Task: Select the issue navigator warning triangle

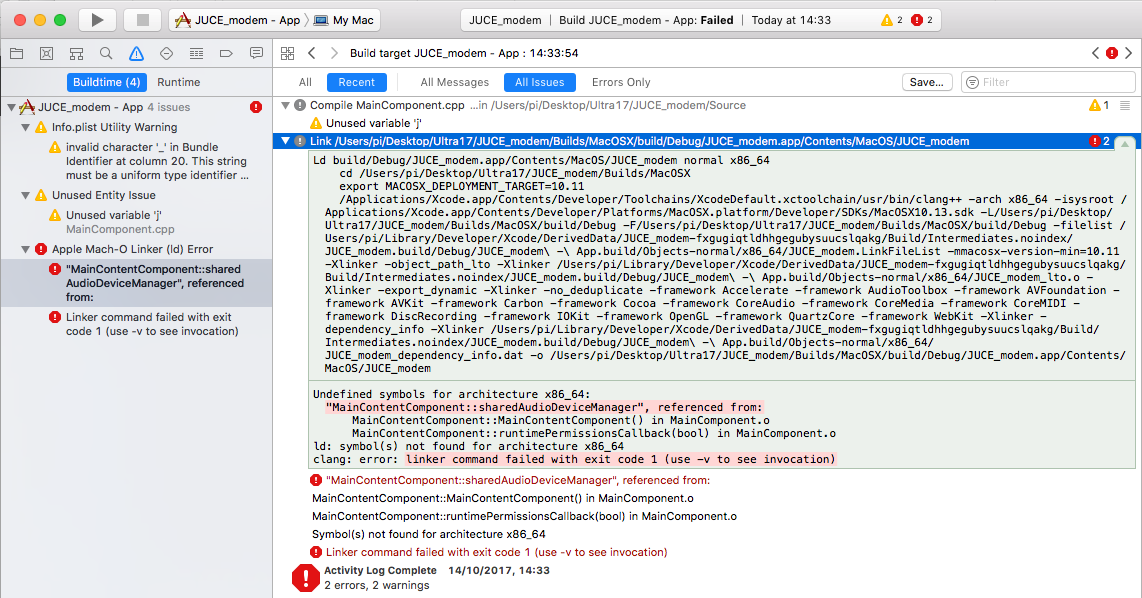Action: click(x=136, y=53)
